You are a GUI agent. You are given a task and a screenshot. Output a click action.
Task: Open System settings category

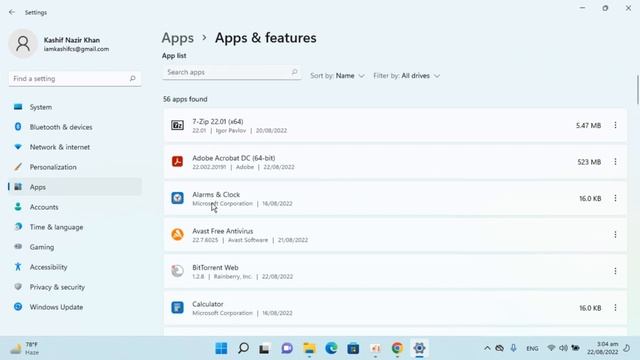(75, 107)
